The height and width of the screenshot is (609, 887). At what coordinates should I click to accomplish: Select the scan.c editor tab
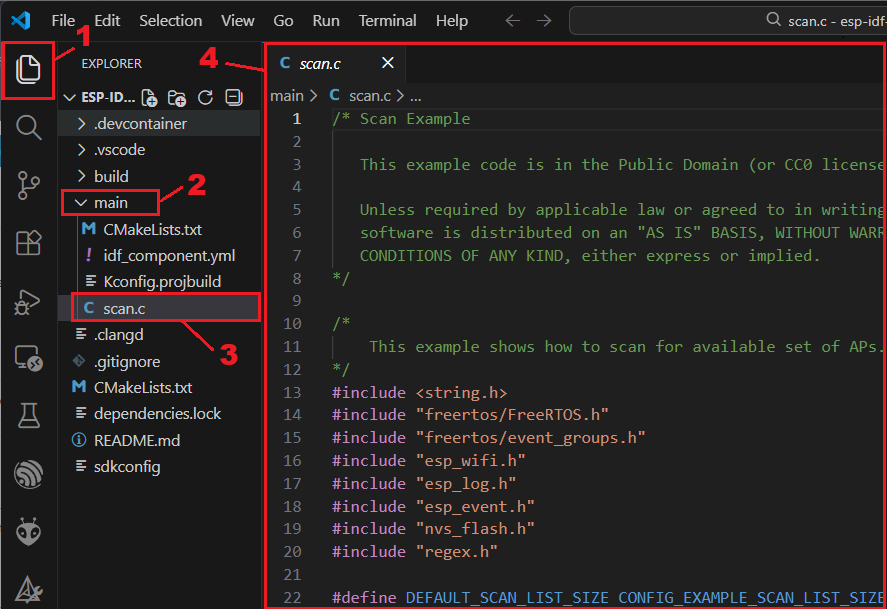(x=319, y=63)
